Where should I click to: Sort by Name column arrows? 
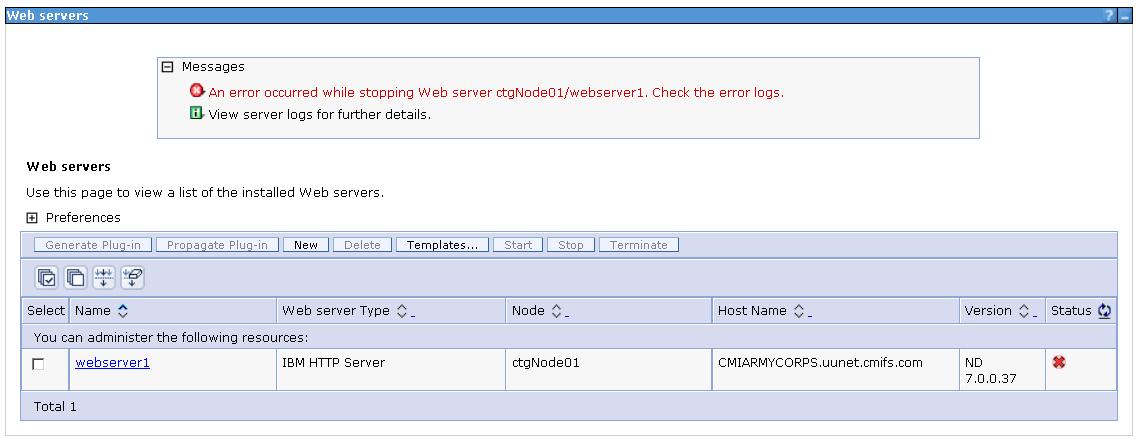[123, 311]
